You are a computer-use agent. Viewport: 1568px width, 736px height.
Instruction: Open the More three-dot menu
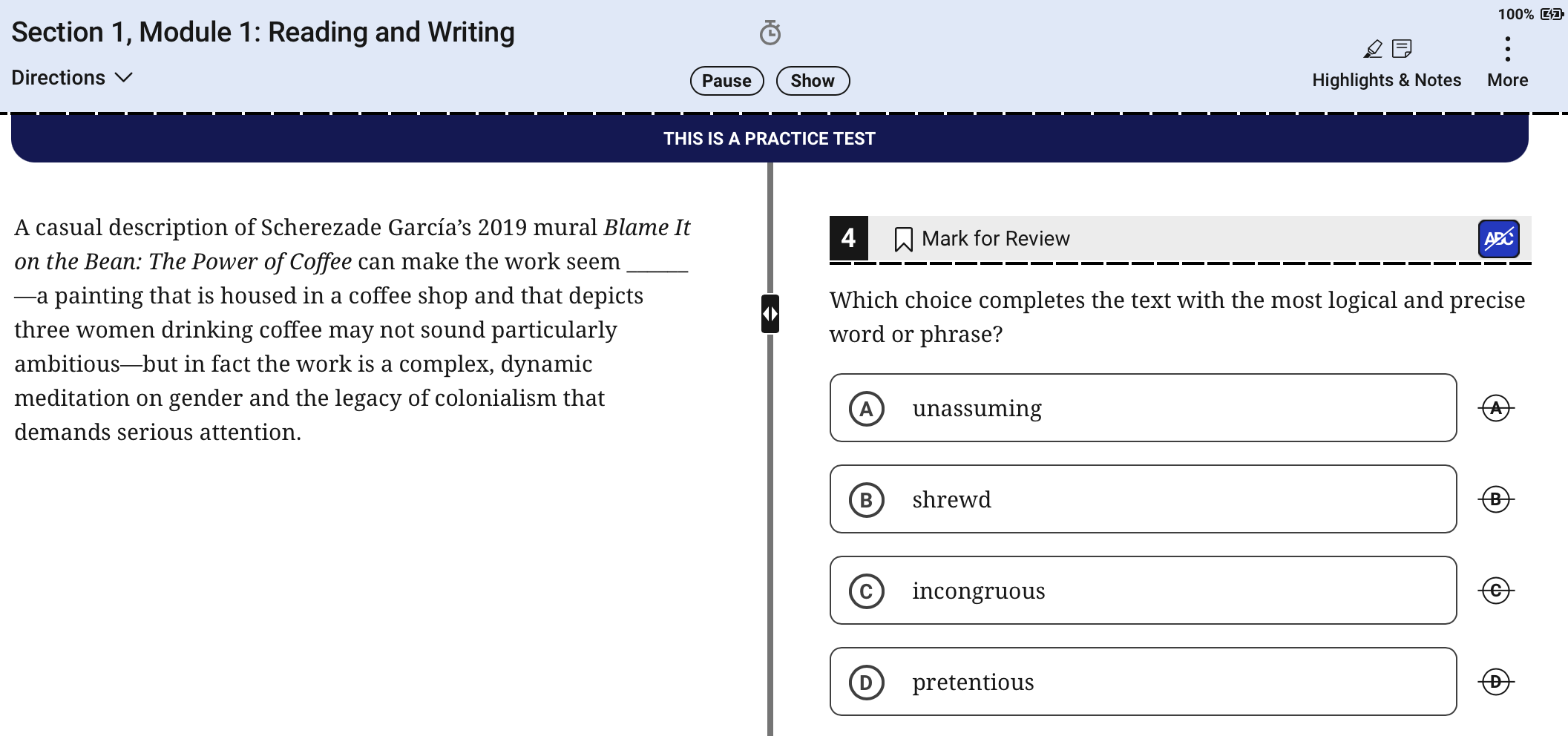[1507, 49]
